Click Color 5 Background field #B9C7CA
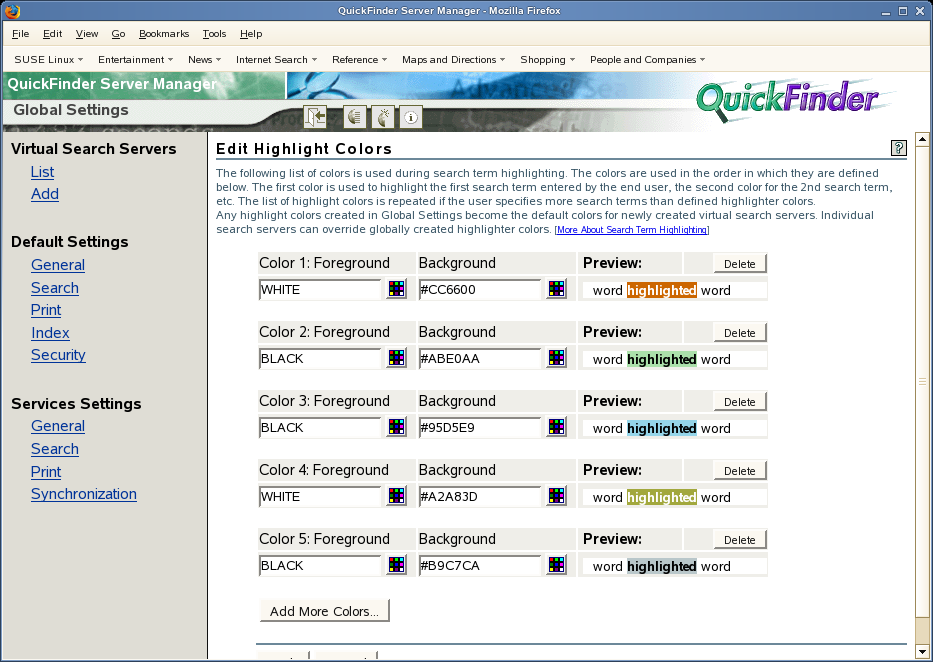Screen dimensions: 933x662 click(480, 566)
